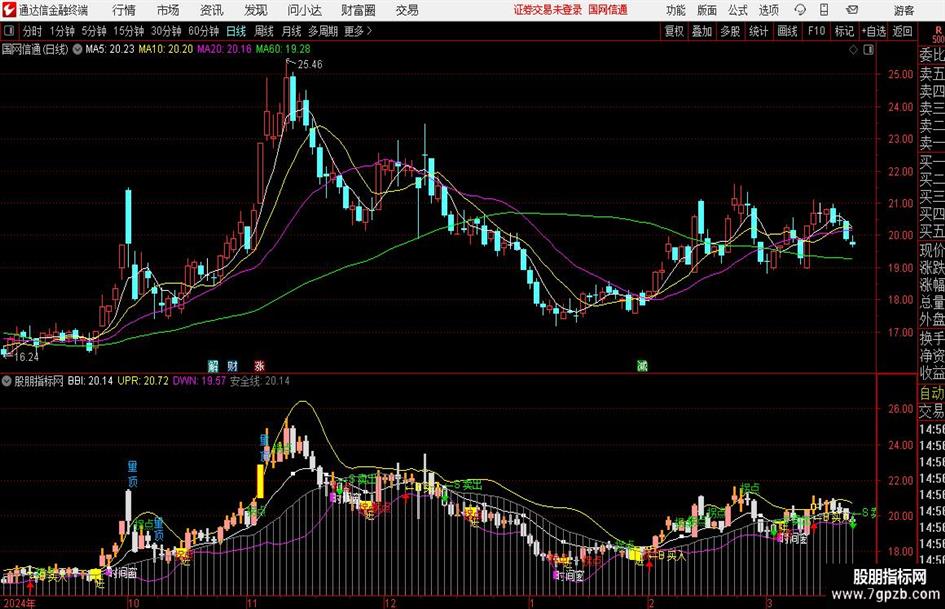Click the 叠加 overlay toolbar button
The width and height of the screenshot is (945, 609).
pos(702,31)
